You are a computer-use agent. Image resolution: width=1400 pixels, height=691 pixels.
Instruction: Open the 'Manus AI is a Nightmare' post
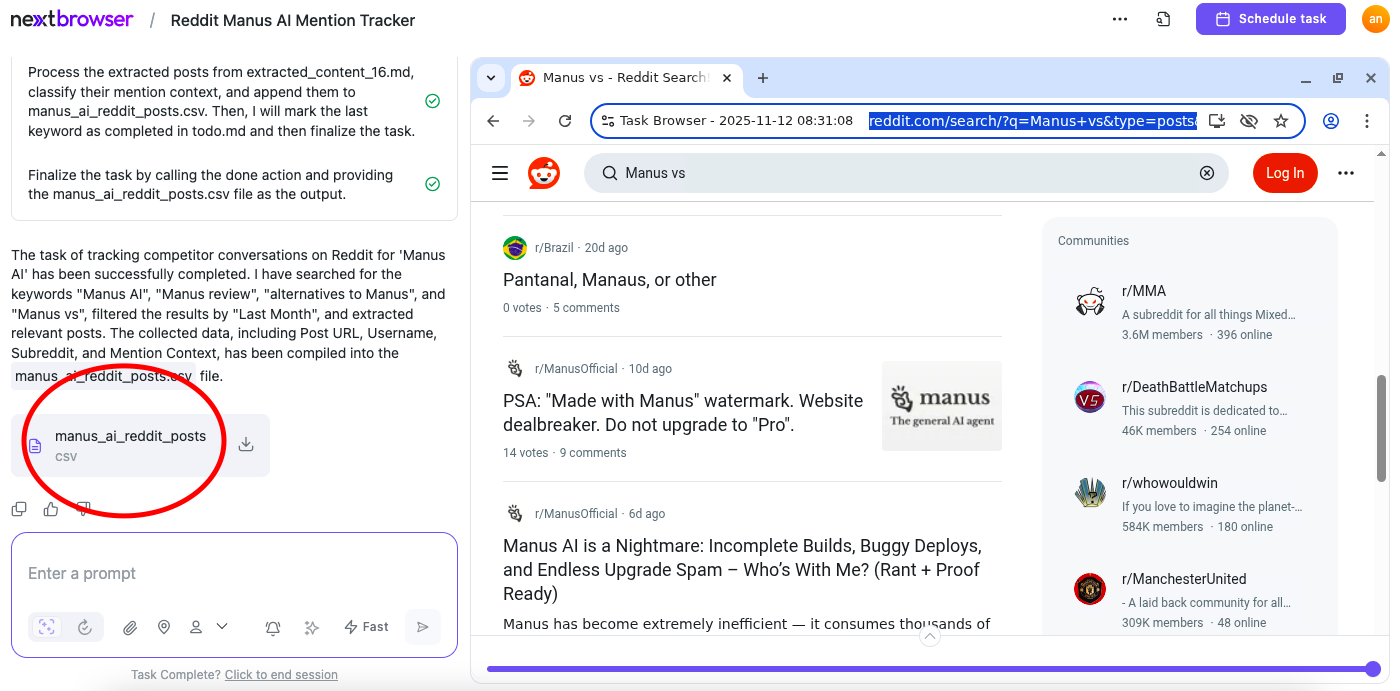[742, 570]
